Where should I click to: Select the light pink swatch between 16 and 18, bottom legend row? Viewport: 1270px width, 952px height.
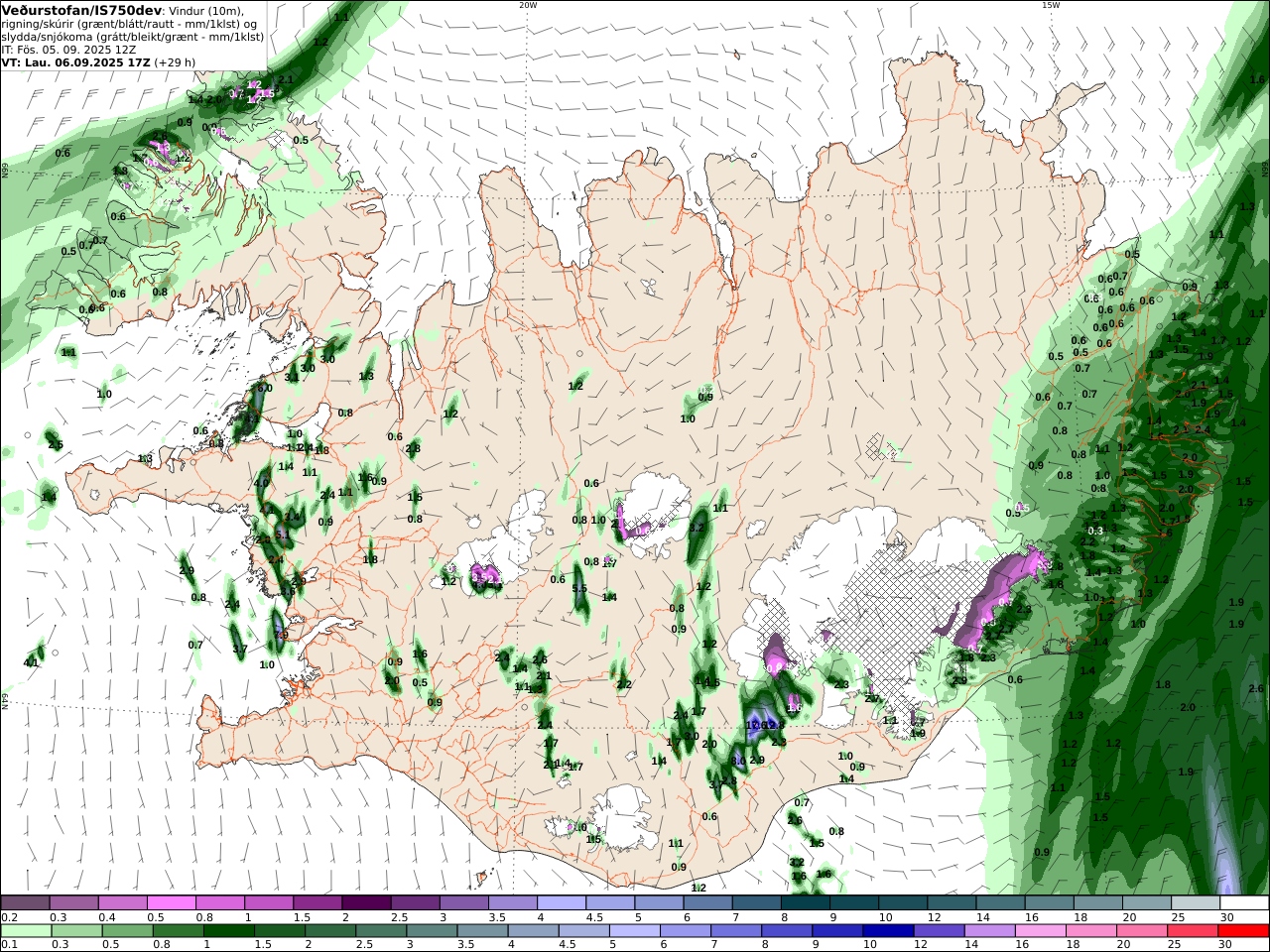(x=1040, y=931)
